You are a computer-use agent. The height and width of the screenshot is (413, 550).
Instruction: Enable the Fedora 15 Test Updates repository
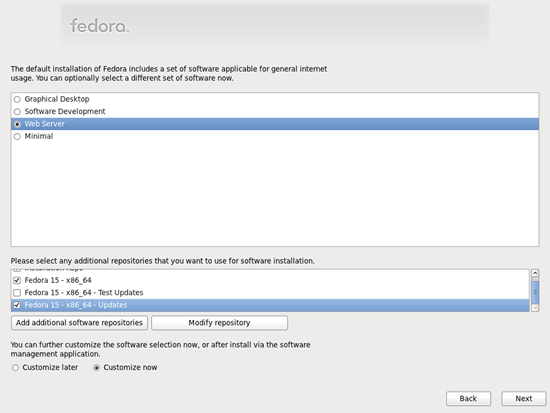coord(17,293)
